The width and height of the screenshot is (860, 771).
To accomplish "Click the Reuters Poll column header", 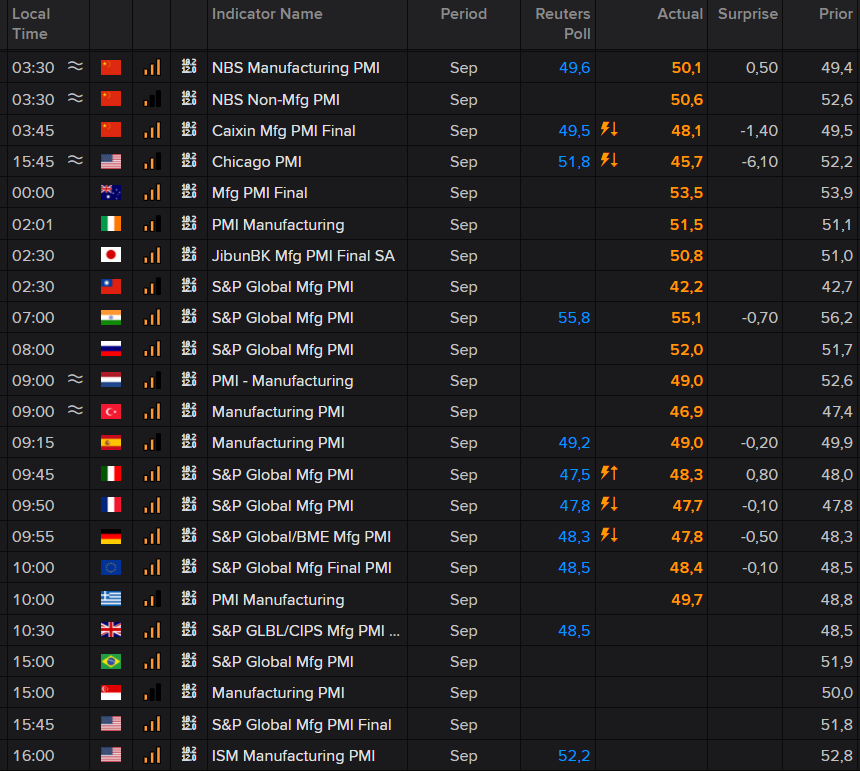I will 563,24.
